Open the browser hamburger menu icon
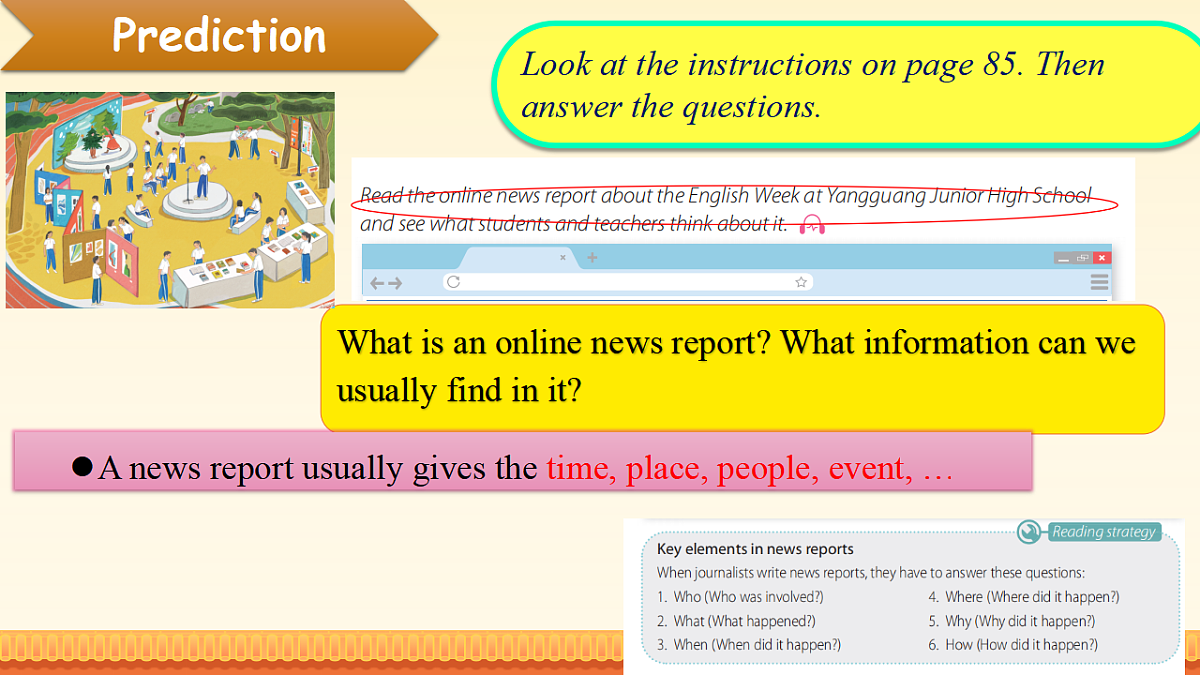The width and height of the screenshot is (1200, 675). pos(1099,283)
